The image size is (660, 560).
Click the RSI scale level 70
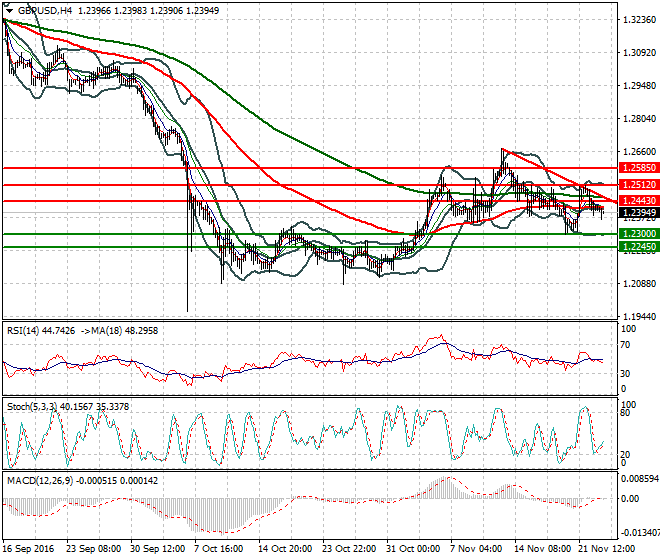(x=625, y=345)
